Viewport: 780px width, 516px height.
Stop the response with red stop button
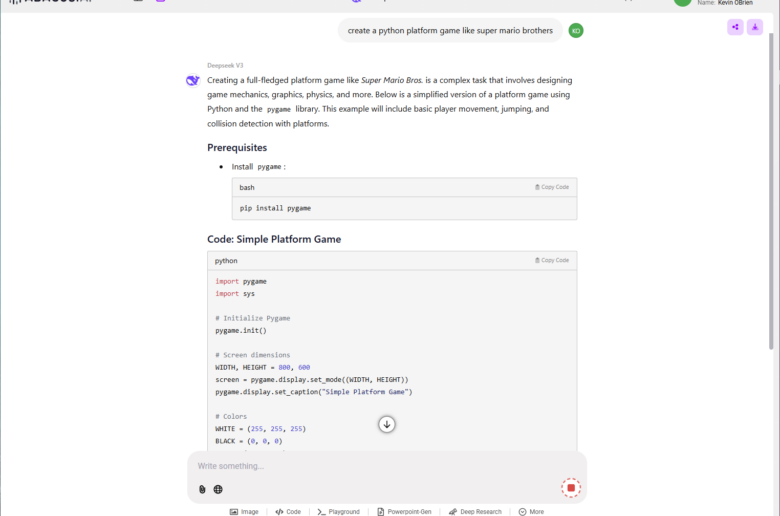pyautogui.click(x=571, y=488)
